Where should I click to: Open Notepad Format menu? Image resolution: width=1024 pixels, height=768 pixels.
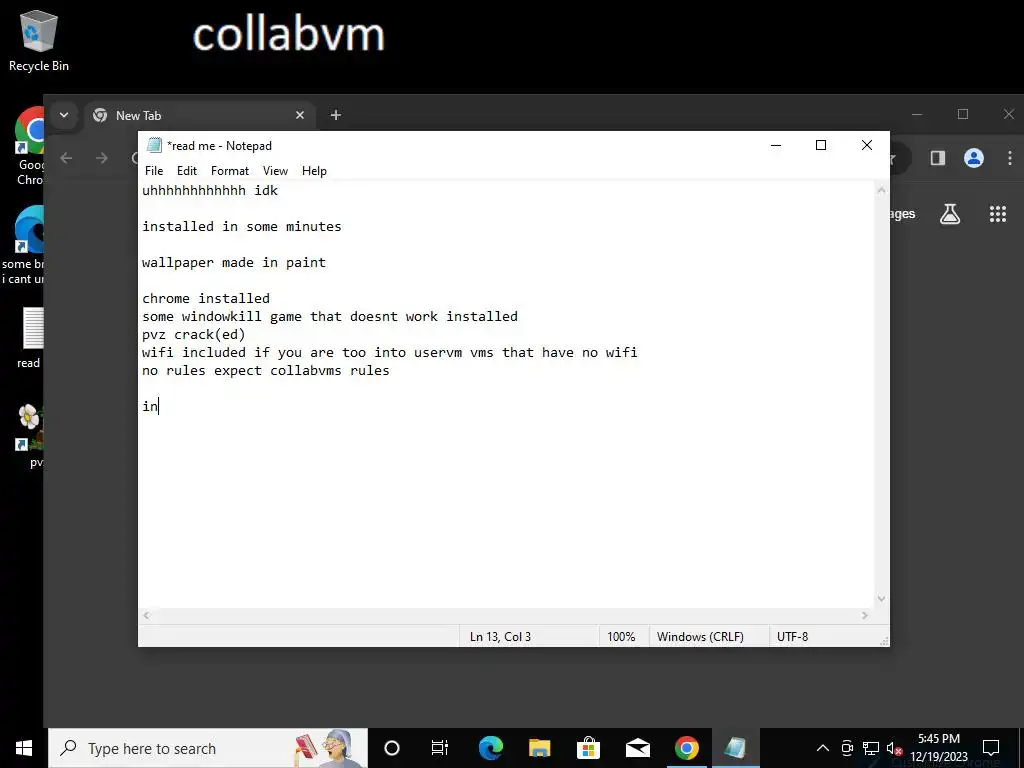tap(230, 170)
